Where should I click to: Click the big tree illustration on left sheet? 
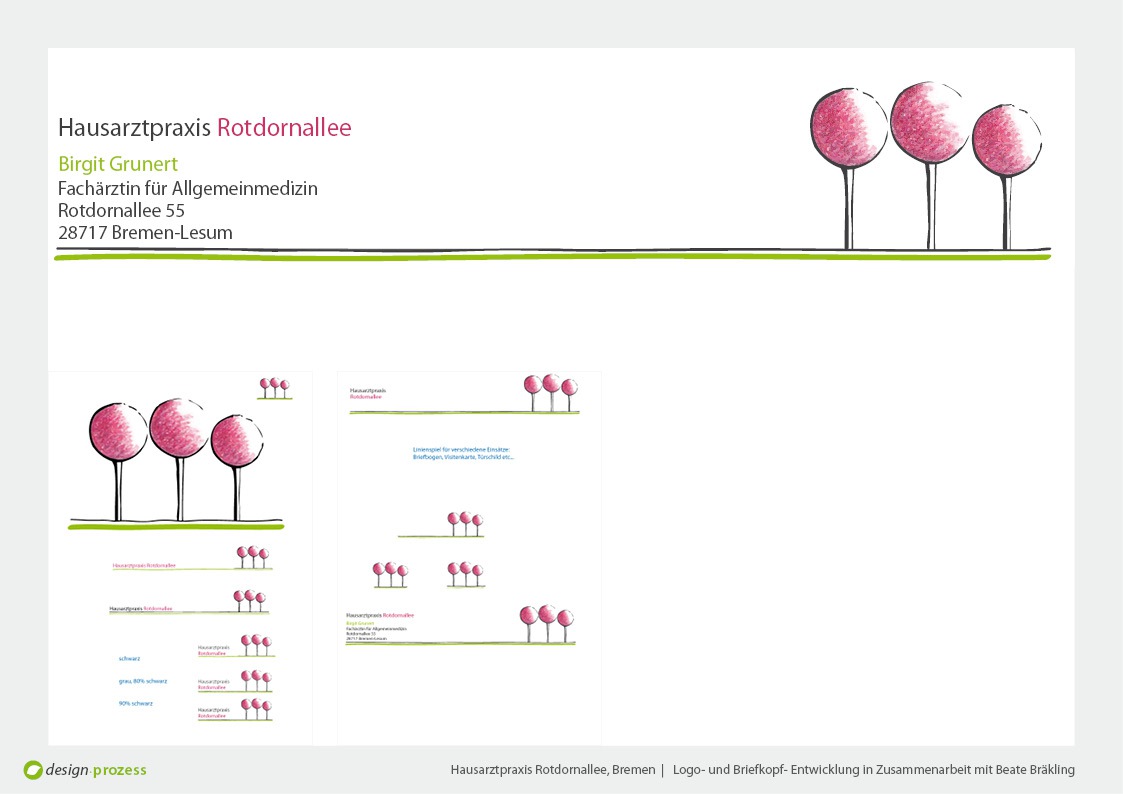pyautogui.click(x=177, y=460)
